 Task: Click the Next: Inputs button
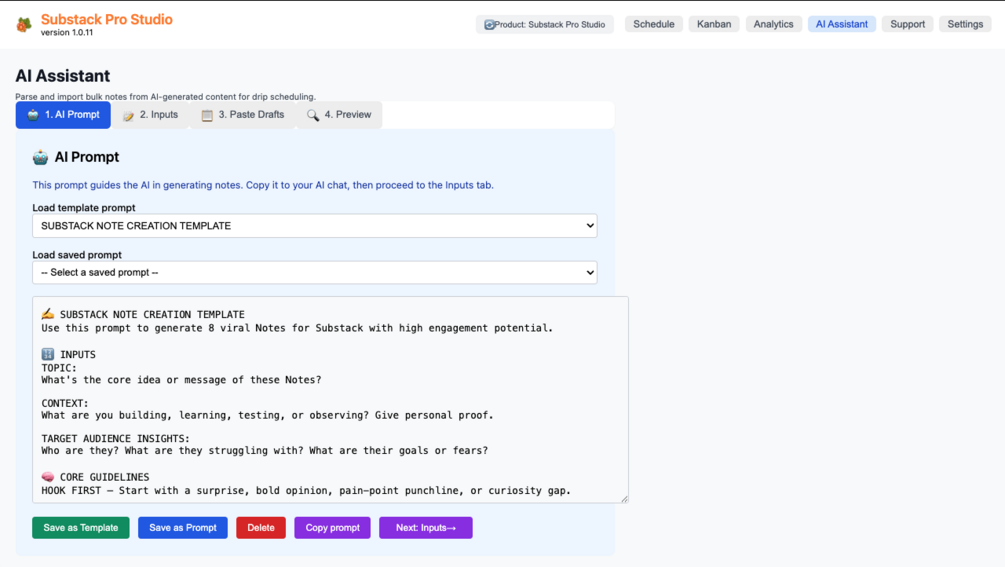click(x=425, y=528)
